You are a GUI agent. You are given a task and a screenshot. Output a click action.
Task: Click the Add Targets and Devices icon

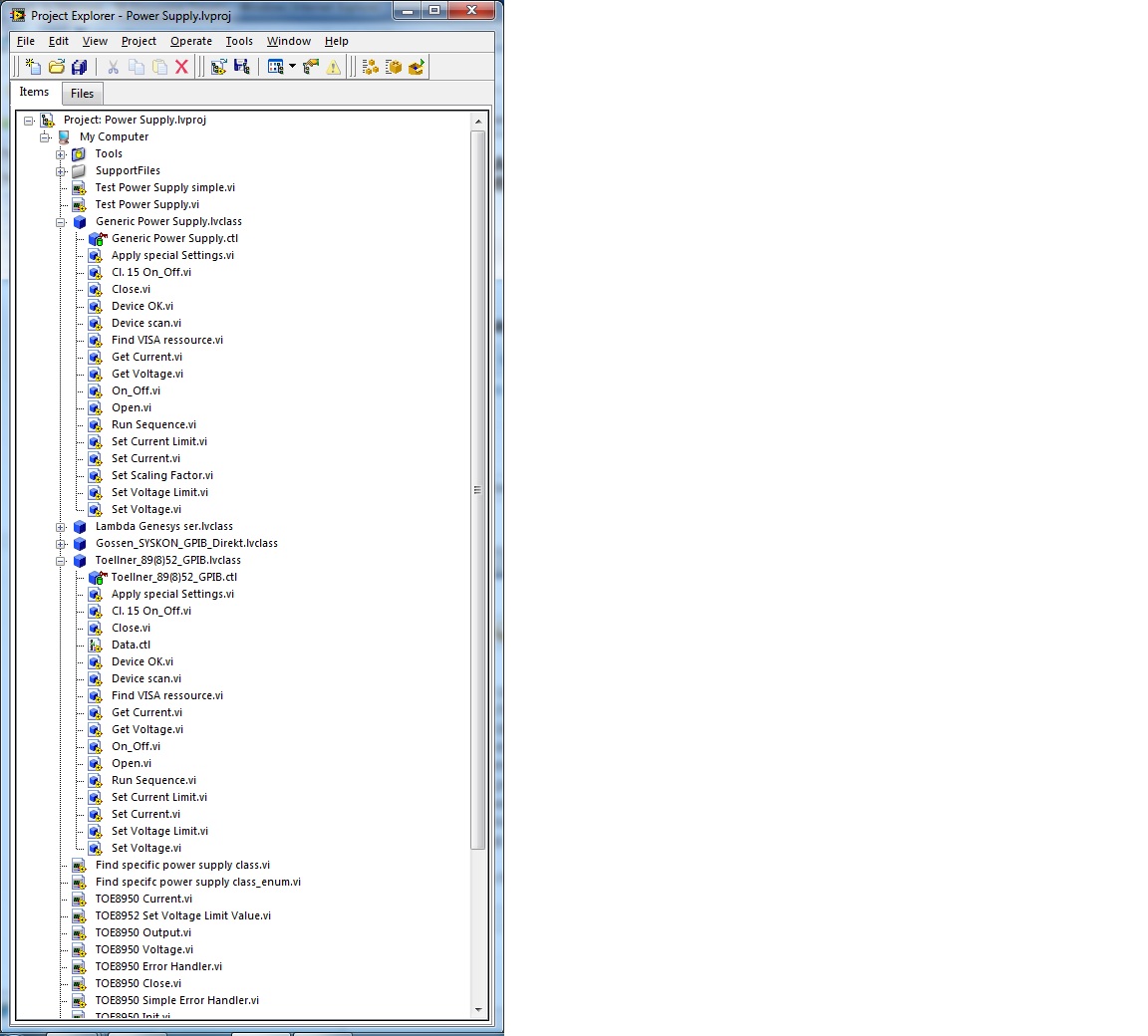tap(218, 68)
